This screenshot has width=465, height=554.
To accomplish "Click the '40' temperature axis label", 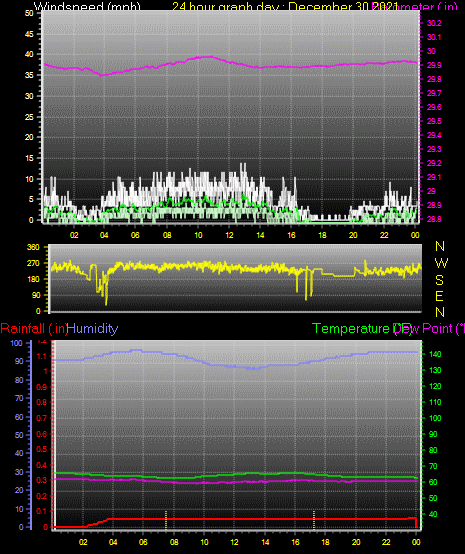I will tap(433, 514).
